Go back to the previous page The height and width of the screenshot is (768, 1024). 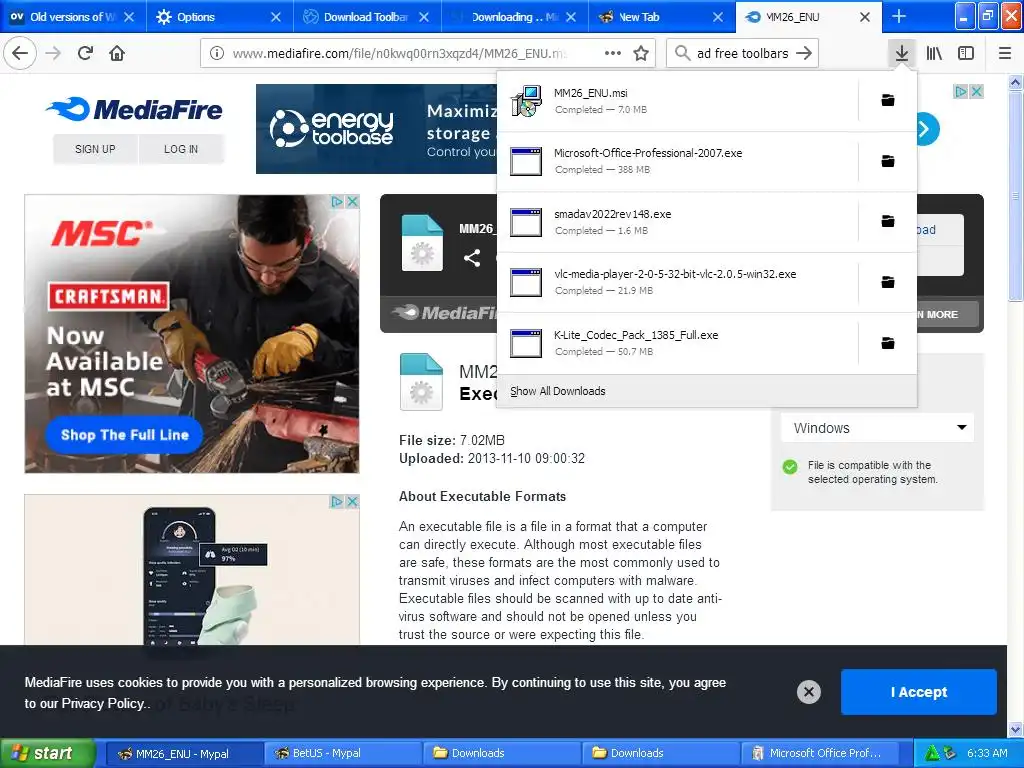[x=20, y=53]
